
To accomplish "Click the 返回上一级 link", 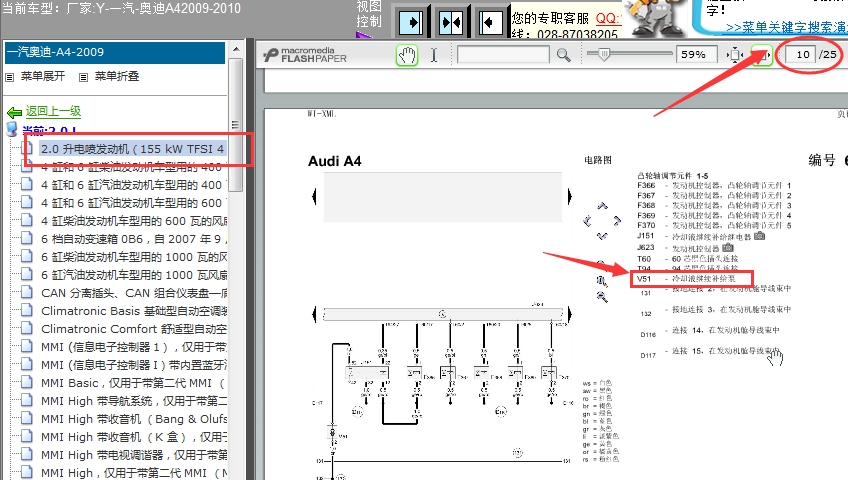I will coord(53,111).
